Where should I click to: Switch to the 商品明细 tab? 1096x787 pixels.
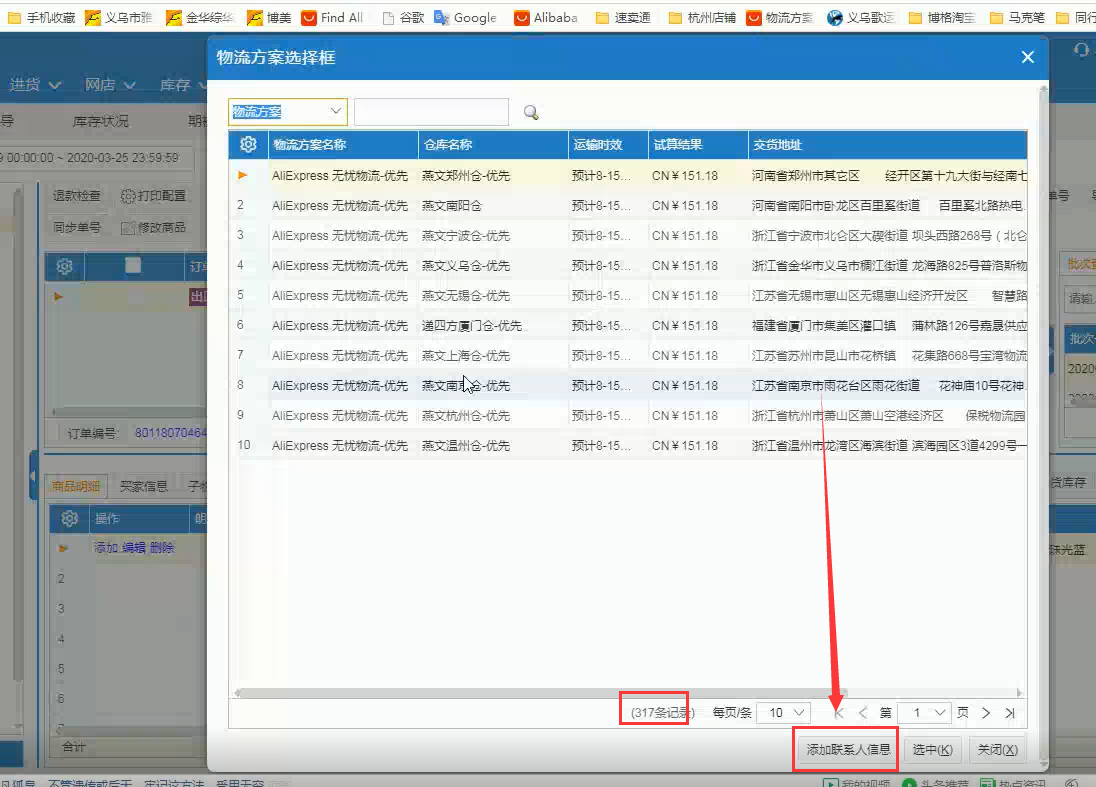(75, 486)
